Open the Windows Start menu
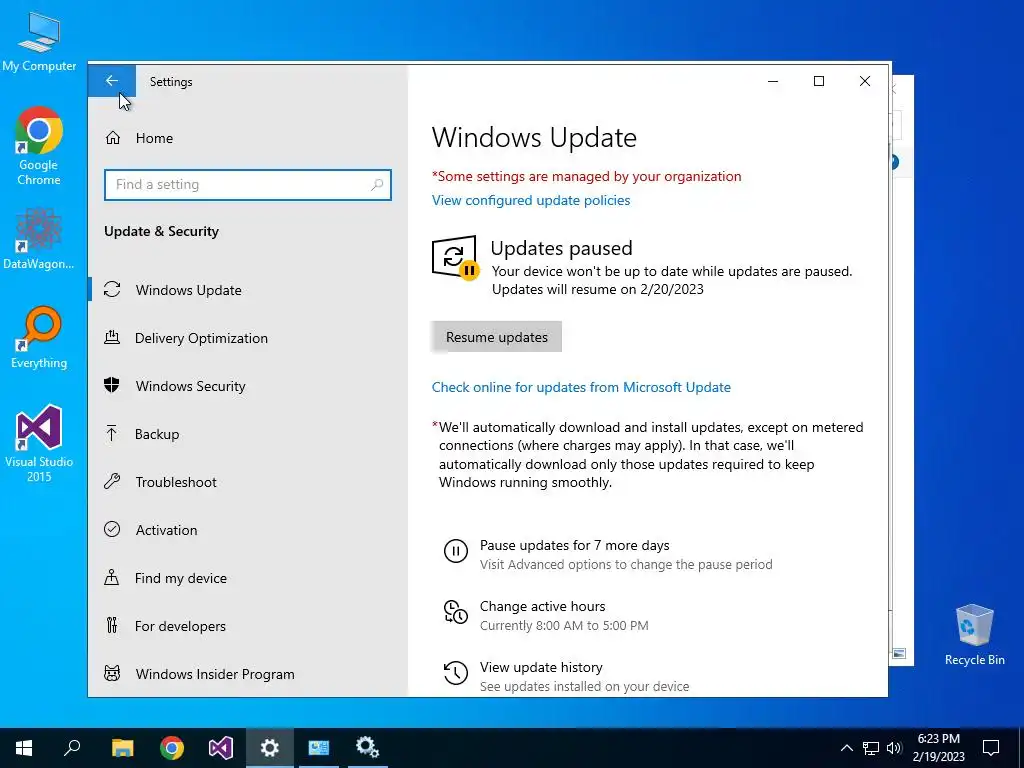This screenshot has width=1024, height=768. point(24,748)
